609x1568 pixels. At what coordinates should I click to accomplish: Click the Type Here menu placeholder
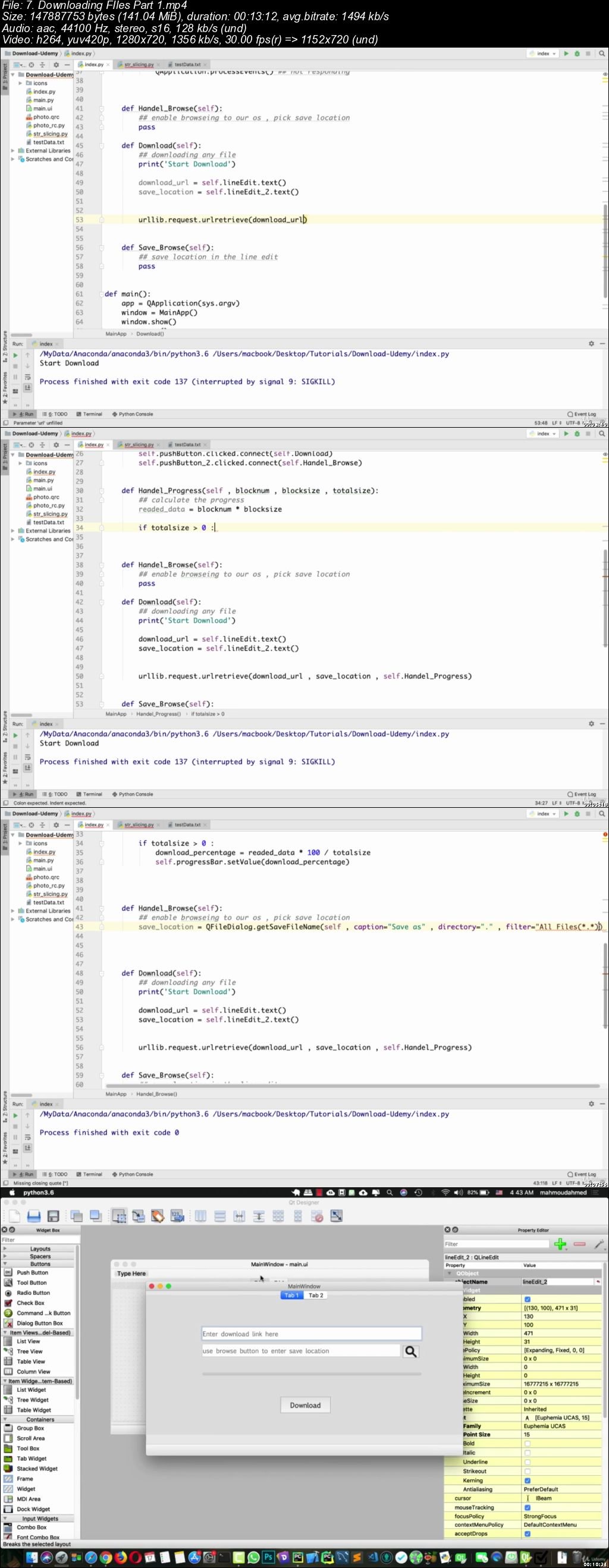[131, 1274]
